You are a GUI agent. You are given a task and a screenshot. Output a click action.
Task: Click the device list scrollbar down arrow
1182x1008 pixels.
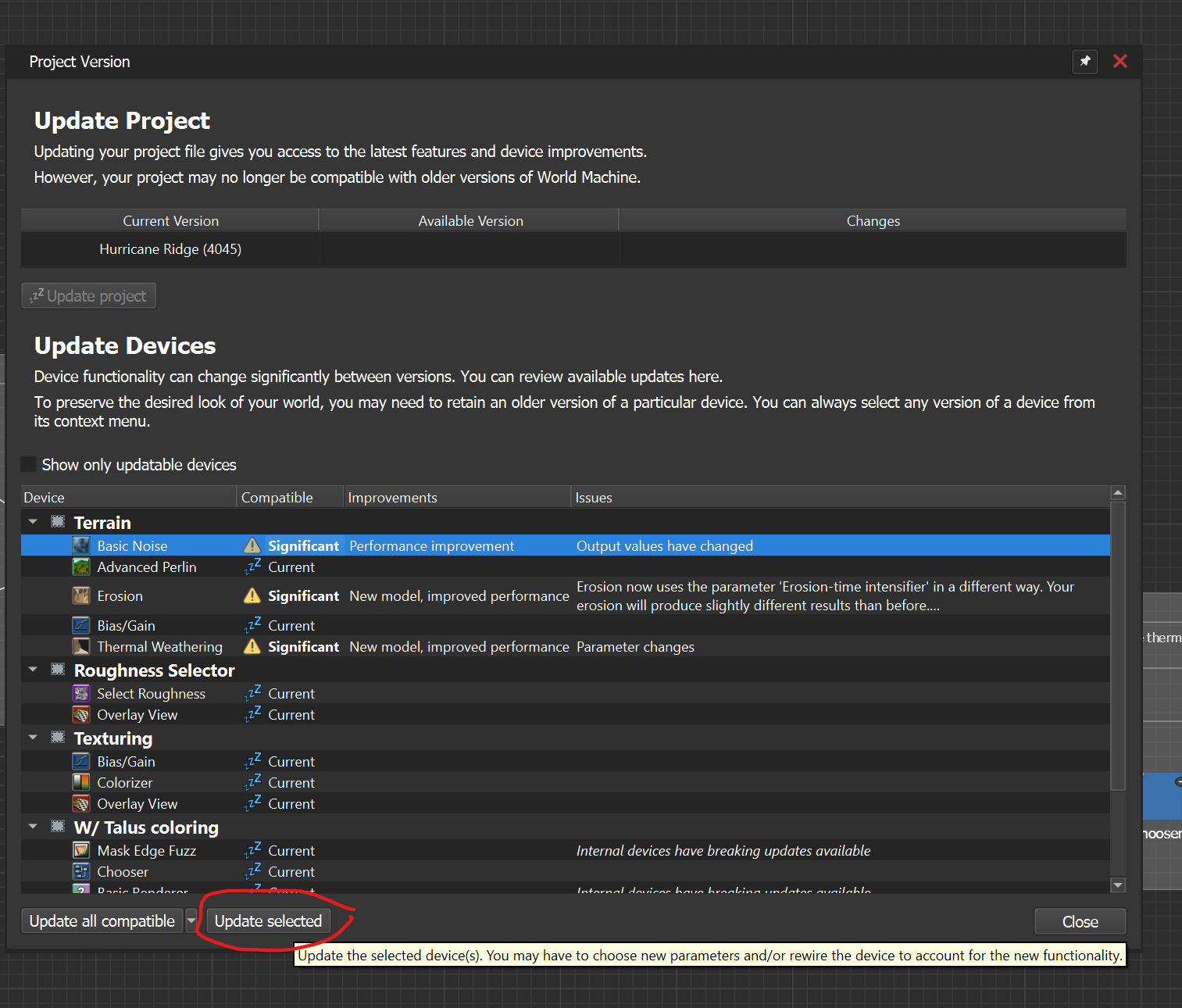pyautogui.click(x=1118, y=885)
